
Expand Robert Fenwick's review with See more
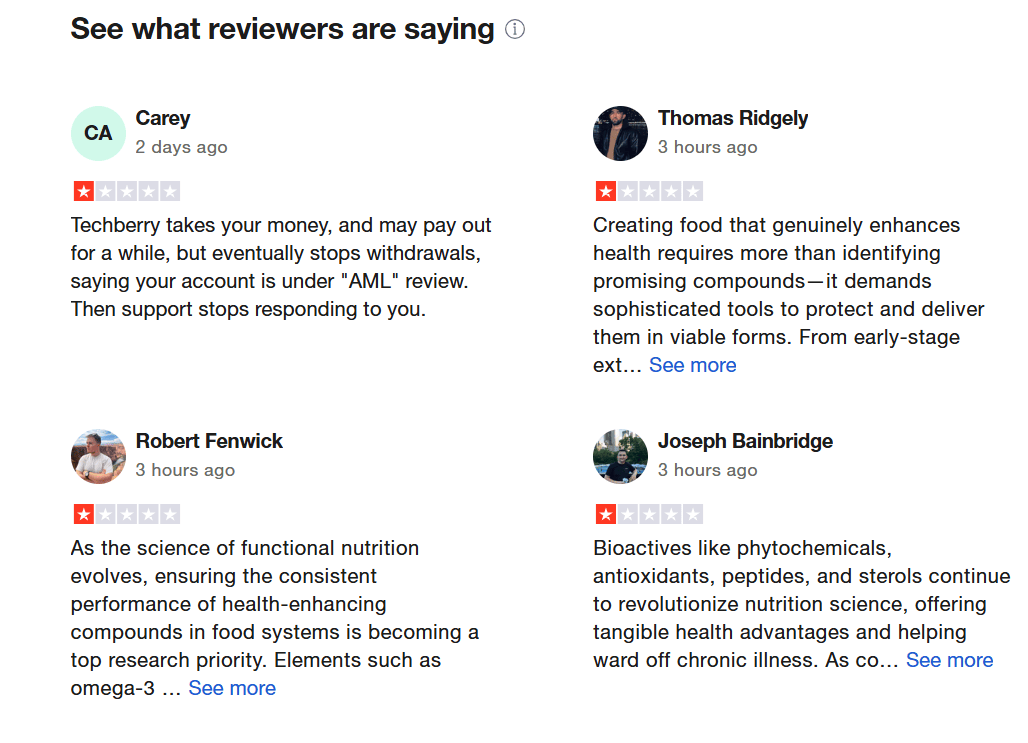point(232,688)
